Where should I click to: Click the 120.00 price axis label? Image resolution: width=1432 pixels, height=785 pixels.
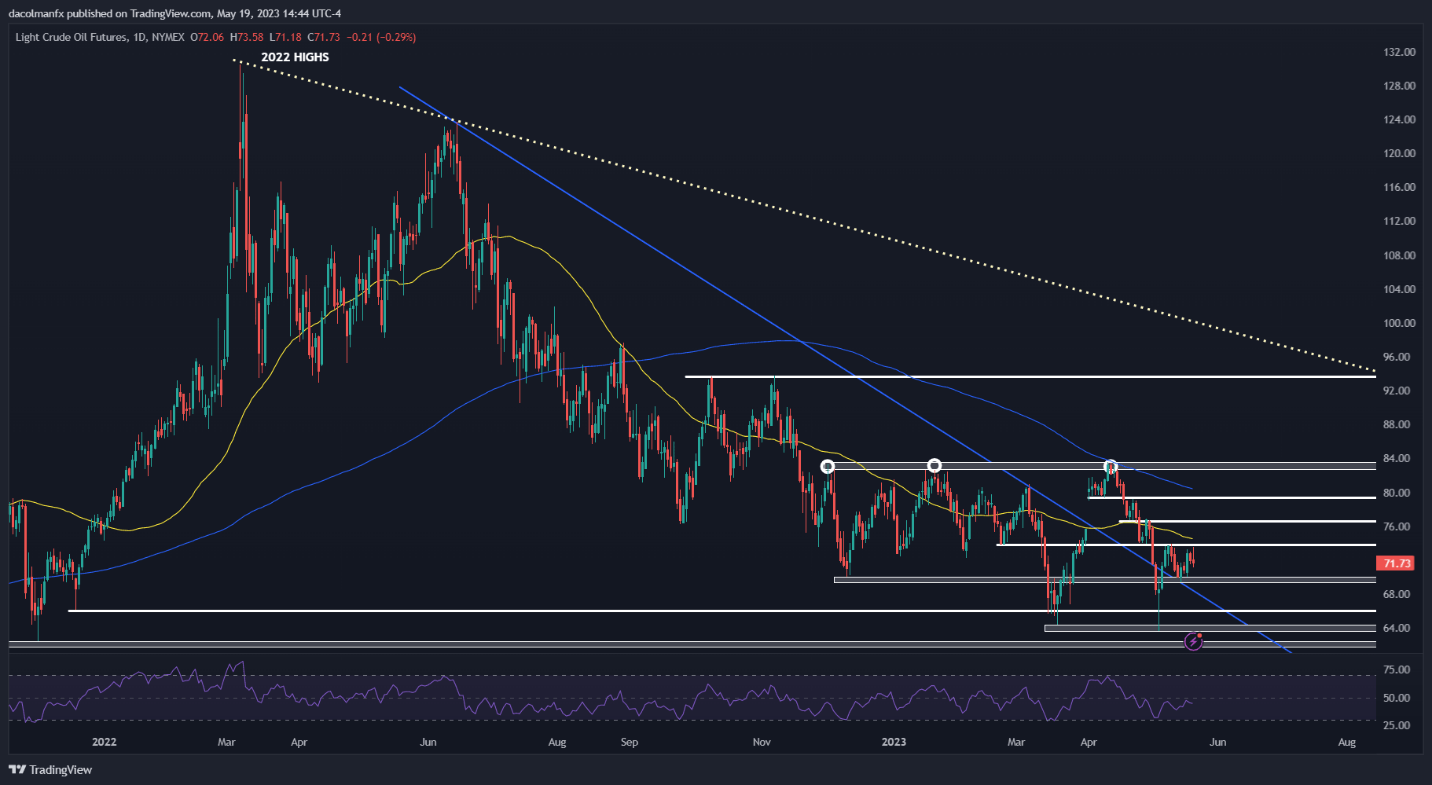tap(1400, 154)
